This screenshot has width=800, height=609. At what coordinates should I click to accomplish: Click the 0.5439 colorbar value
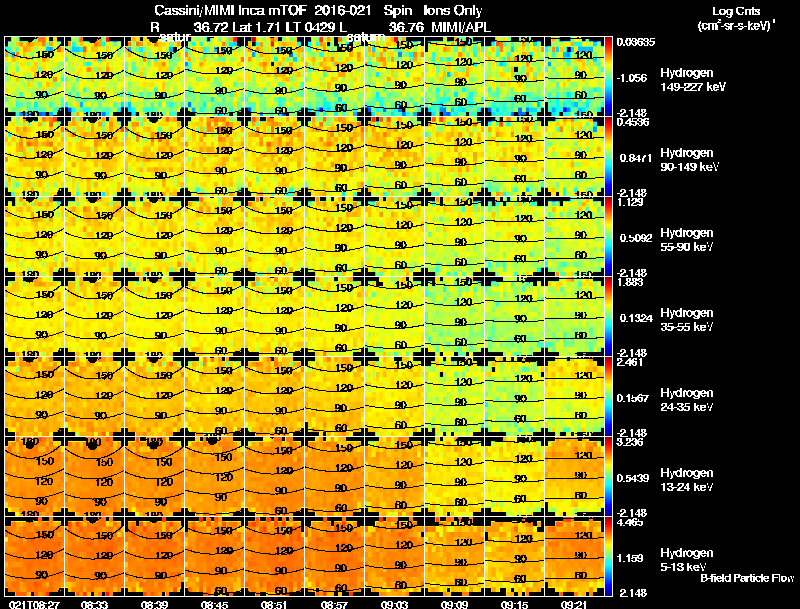[633, 478]
